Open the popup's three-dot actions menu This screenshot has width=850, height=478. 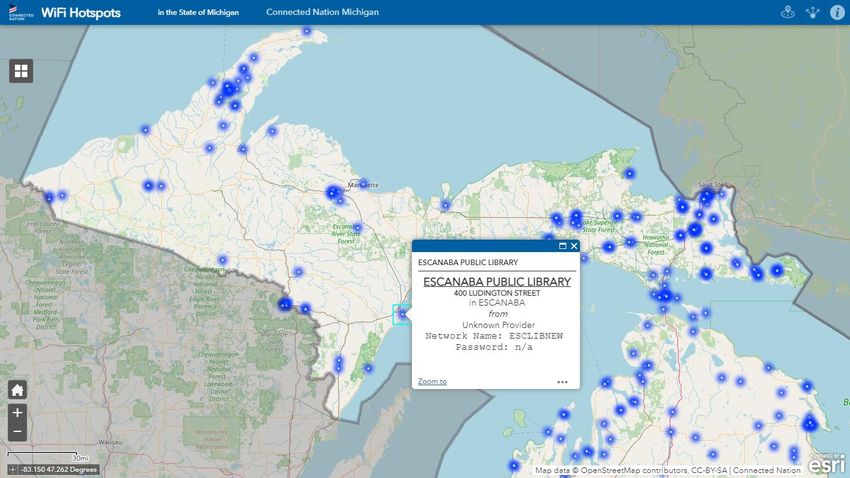tap(563, 381)
